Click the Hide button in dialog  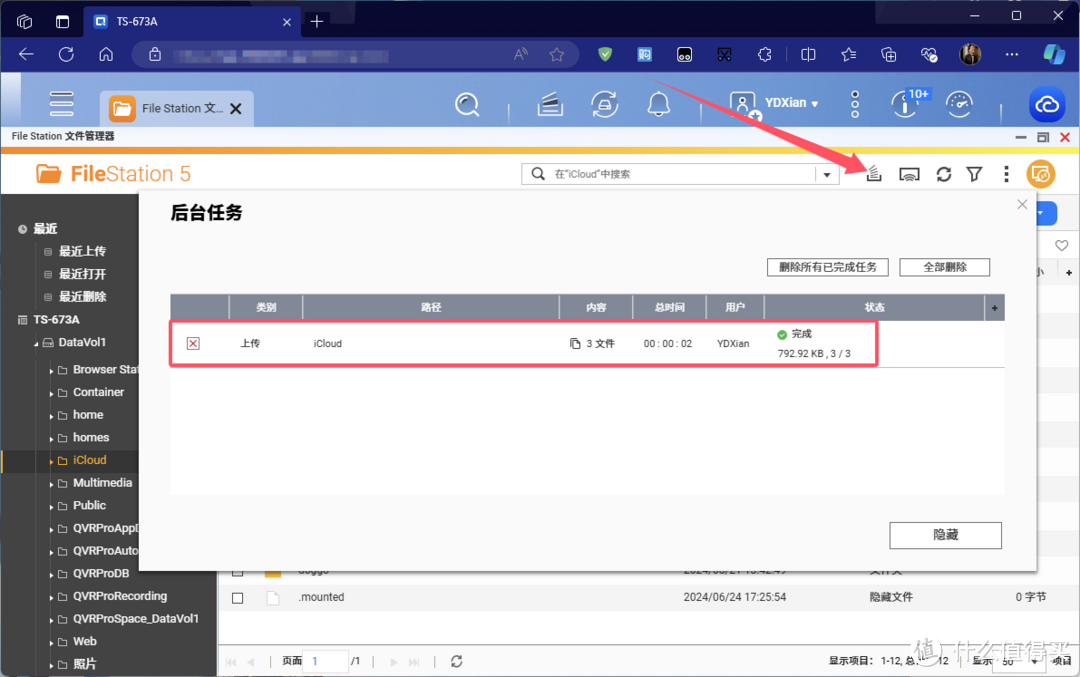(945, 535)
